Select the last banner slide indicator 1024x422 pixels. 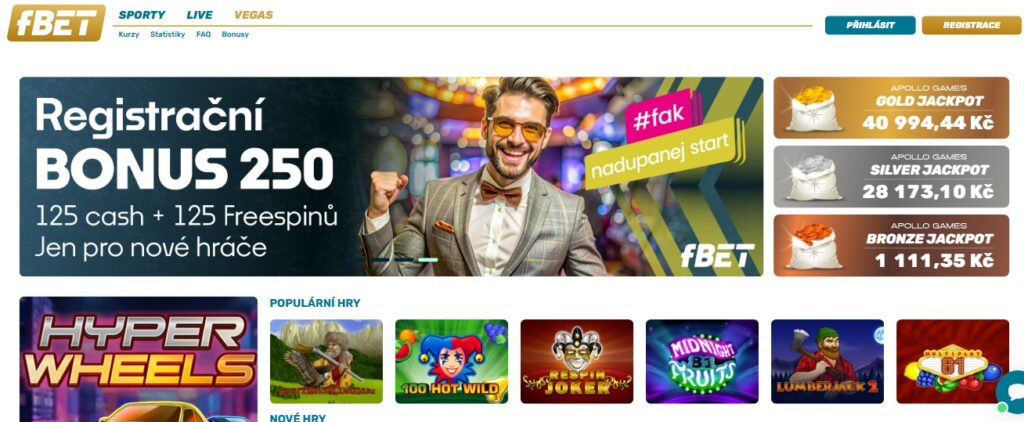[428, 260]
